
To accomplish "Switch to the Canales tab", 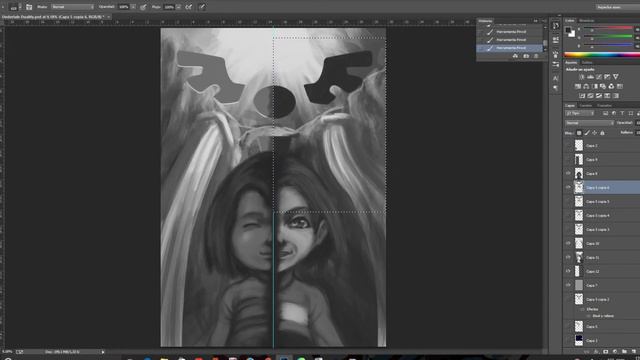I will tap(586, 105).
